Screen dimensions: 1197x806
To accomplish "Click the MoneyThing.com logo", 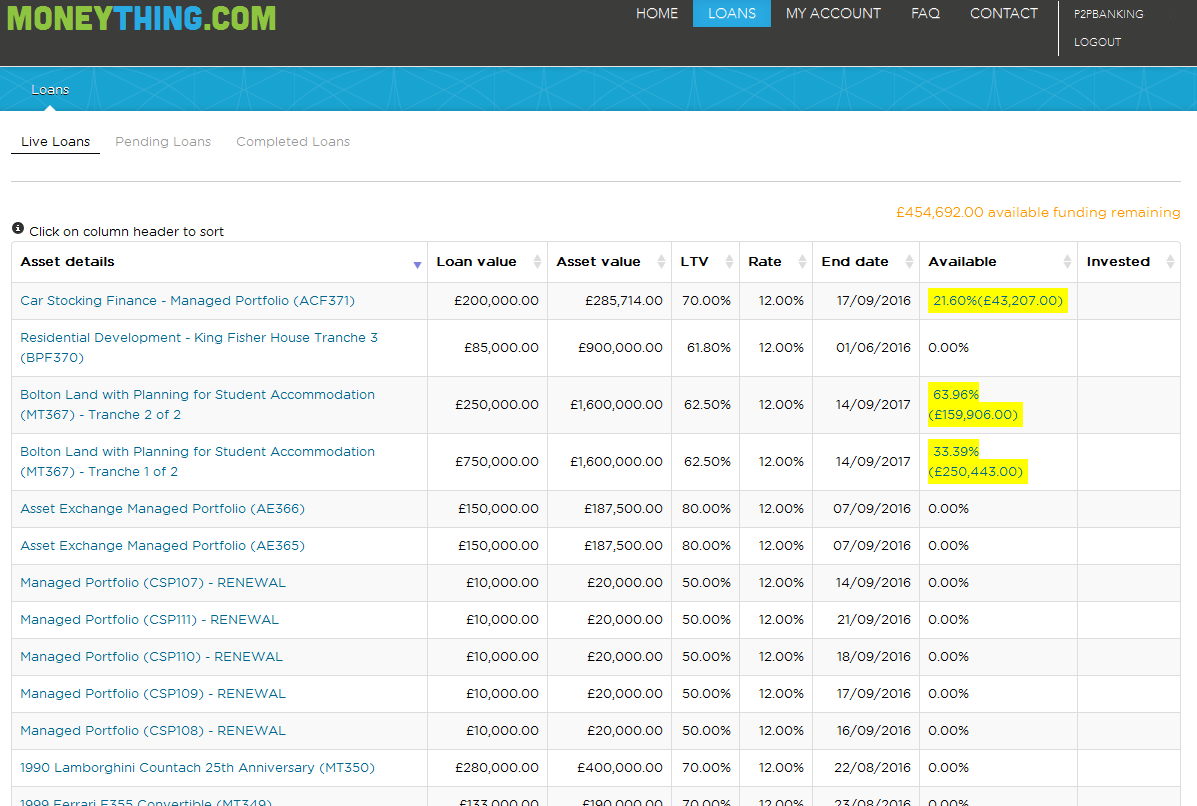I will point(141,18).
